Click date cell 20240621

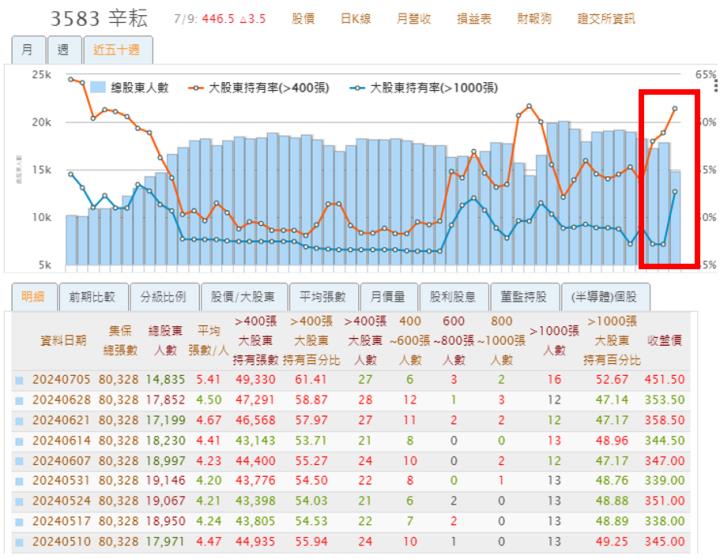coord(62,420)
